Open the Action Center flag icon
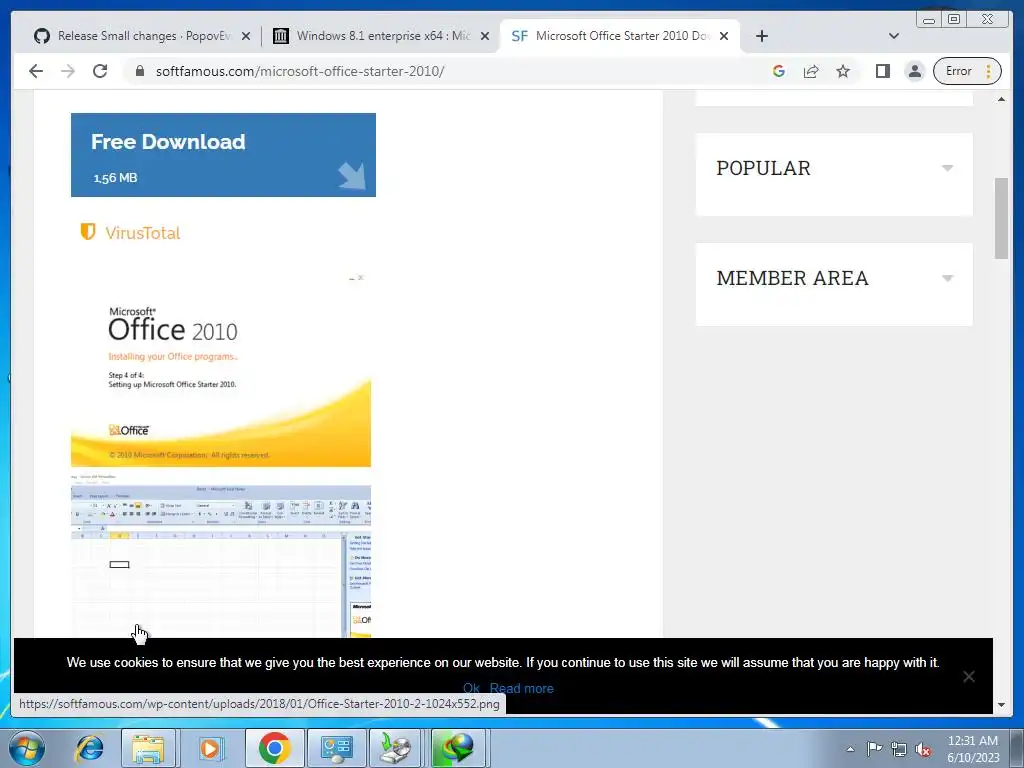Viewport: 1024px width, 768px height. pos(874,749)
